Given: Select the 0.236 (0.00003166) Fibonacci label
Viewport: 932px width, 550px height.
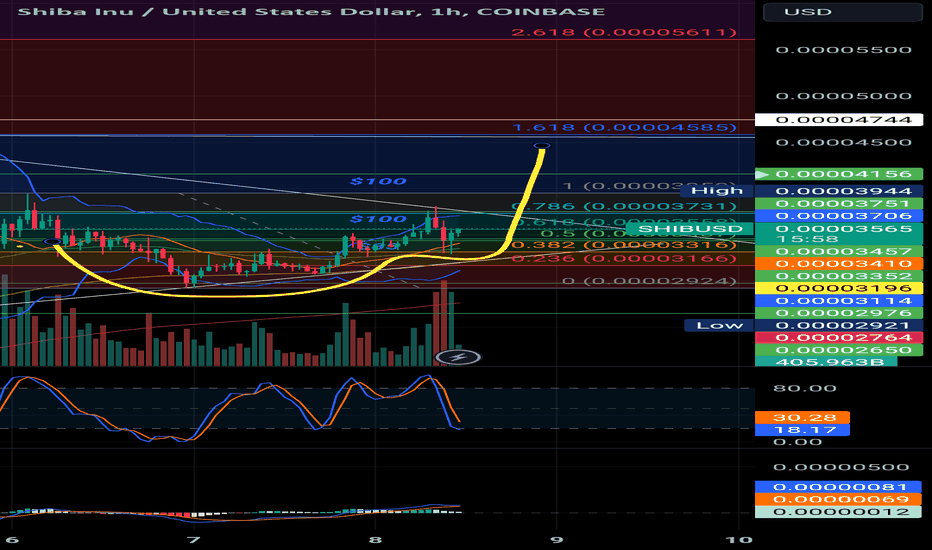Looking at the screenshot, I should pos(624,259).
